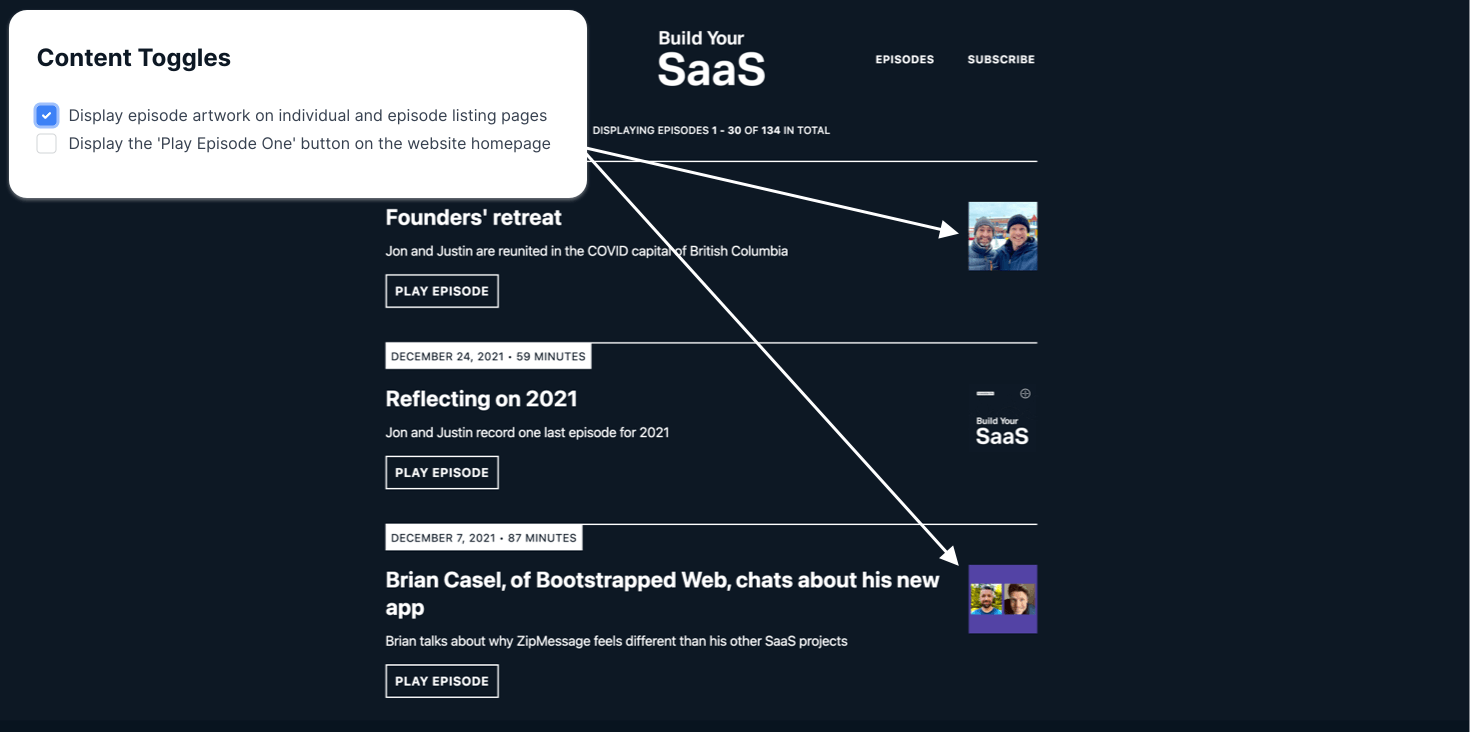Play the Reflecting on 2021 episode
The height and width of the screenshot is (732, 1470).
441,472
